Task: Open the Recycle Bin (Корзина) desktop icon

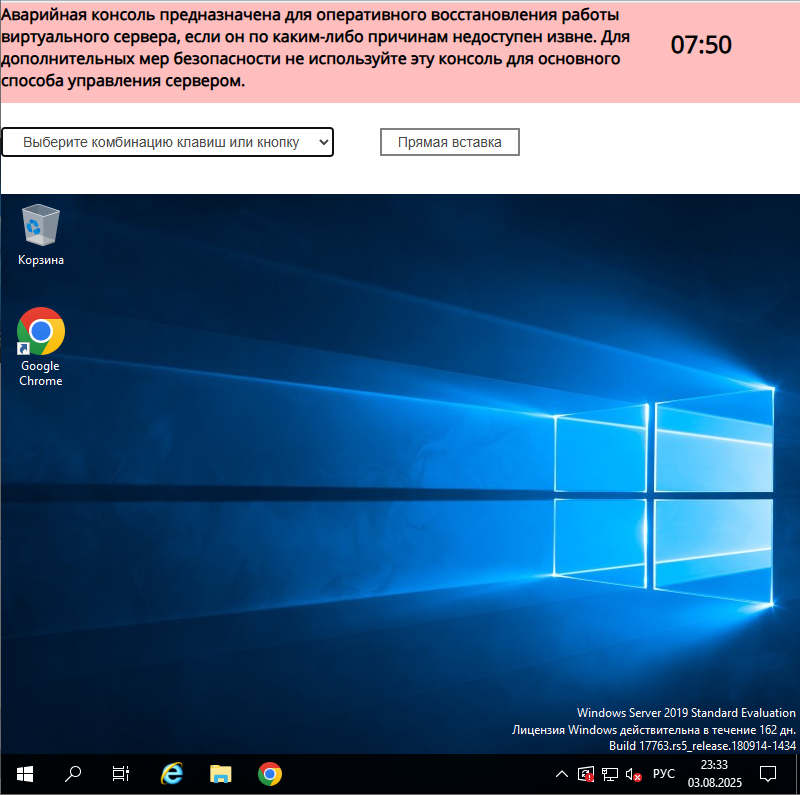Action: click(41, 235)
